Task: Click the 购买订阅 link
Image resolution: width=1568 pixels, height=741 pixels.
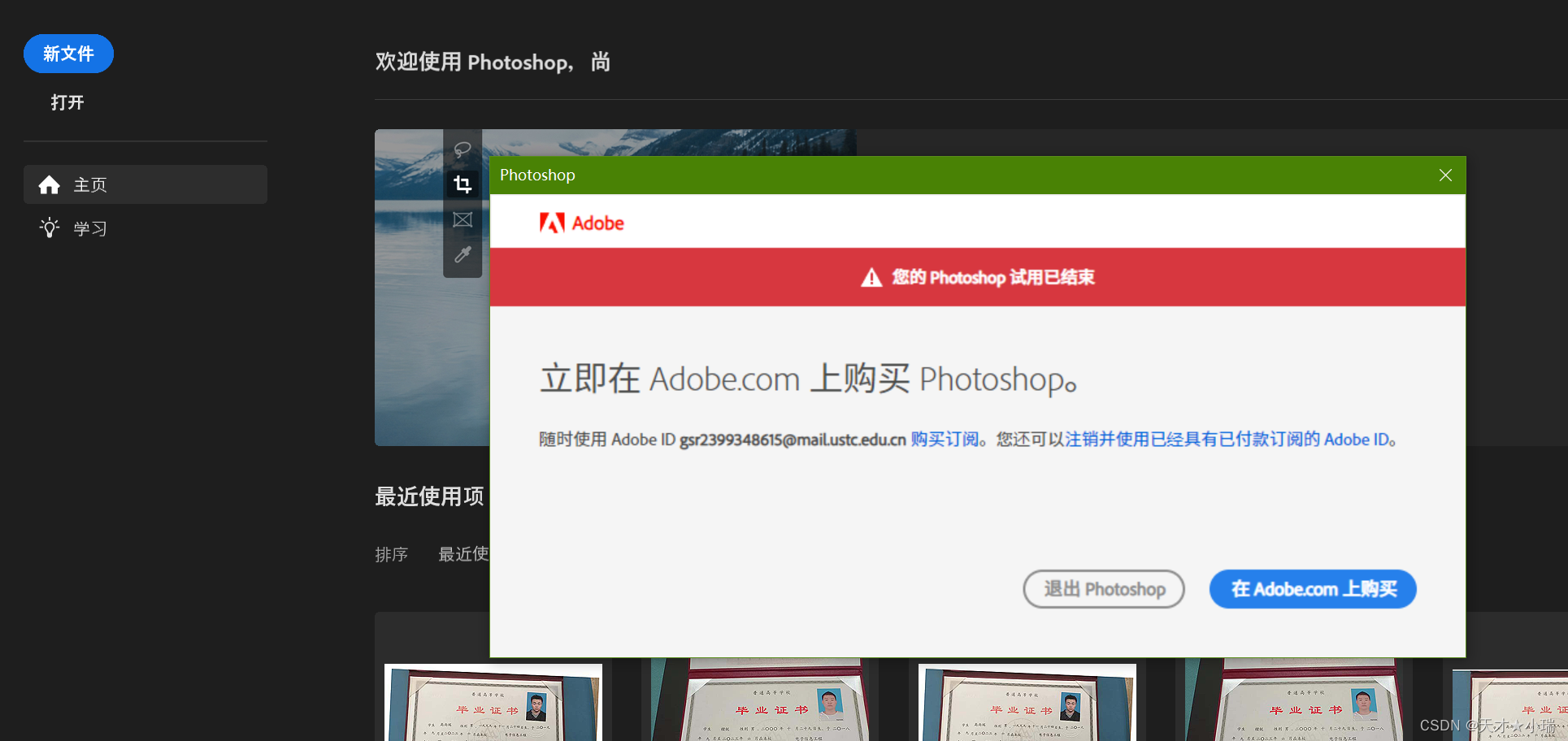Action: click(945, 440)
